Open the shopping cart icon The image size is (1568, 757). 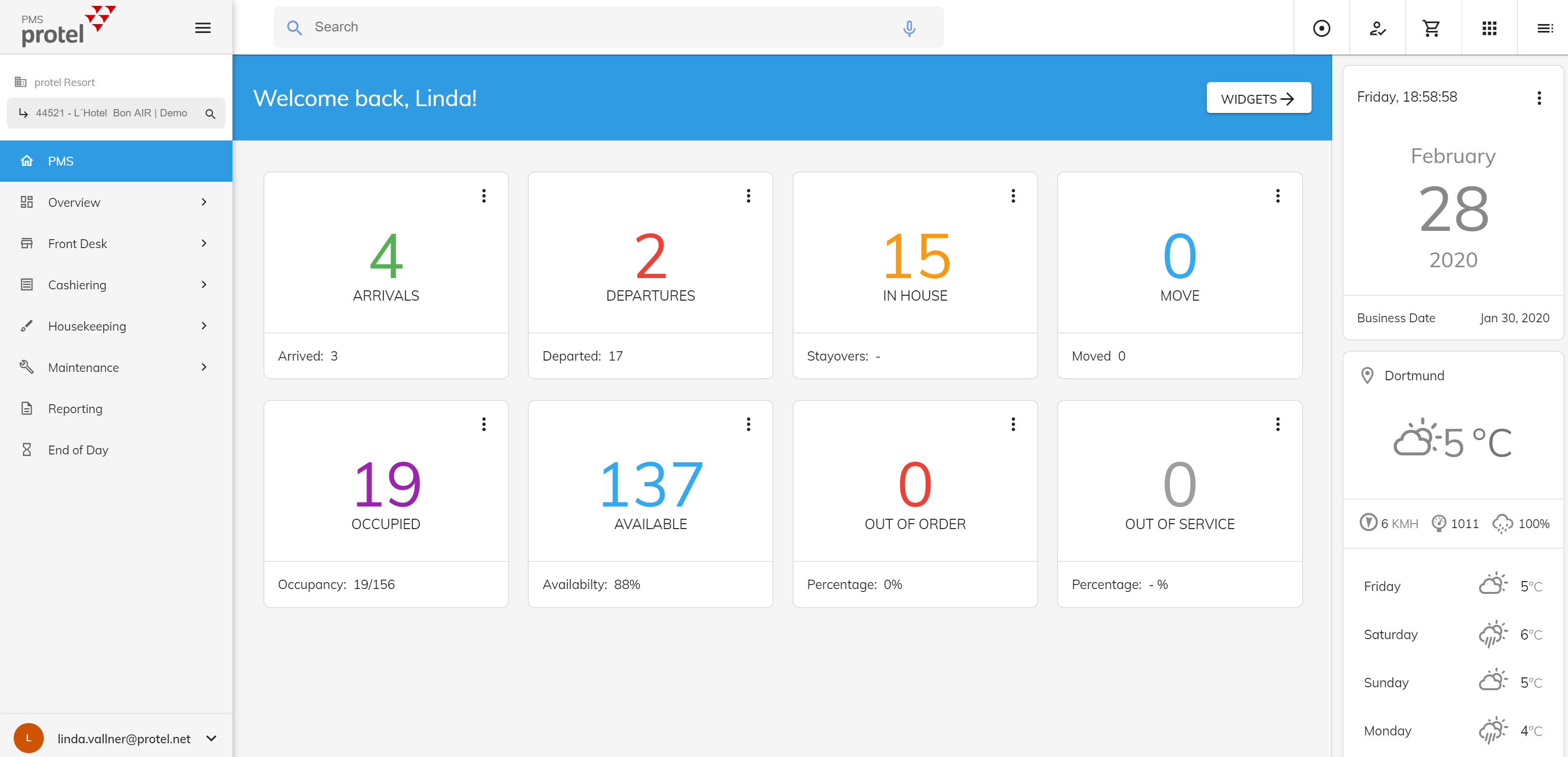point(1432,28)
